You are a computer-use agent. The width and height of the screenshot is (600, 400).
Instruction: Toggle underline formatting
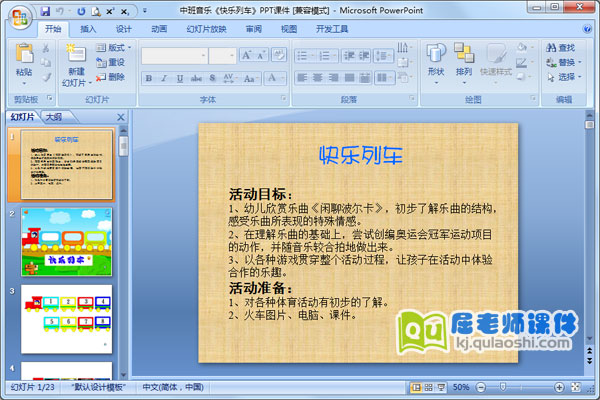pos(180,78)
